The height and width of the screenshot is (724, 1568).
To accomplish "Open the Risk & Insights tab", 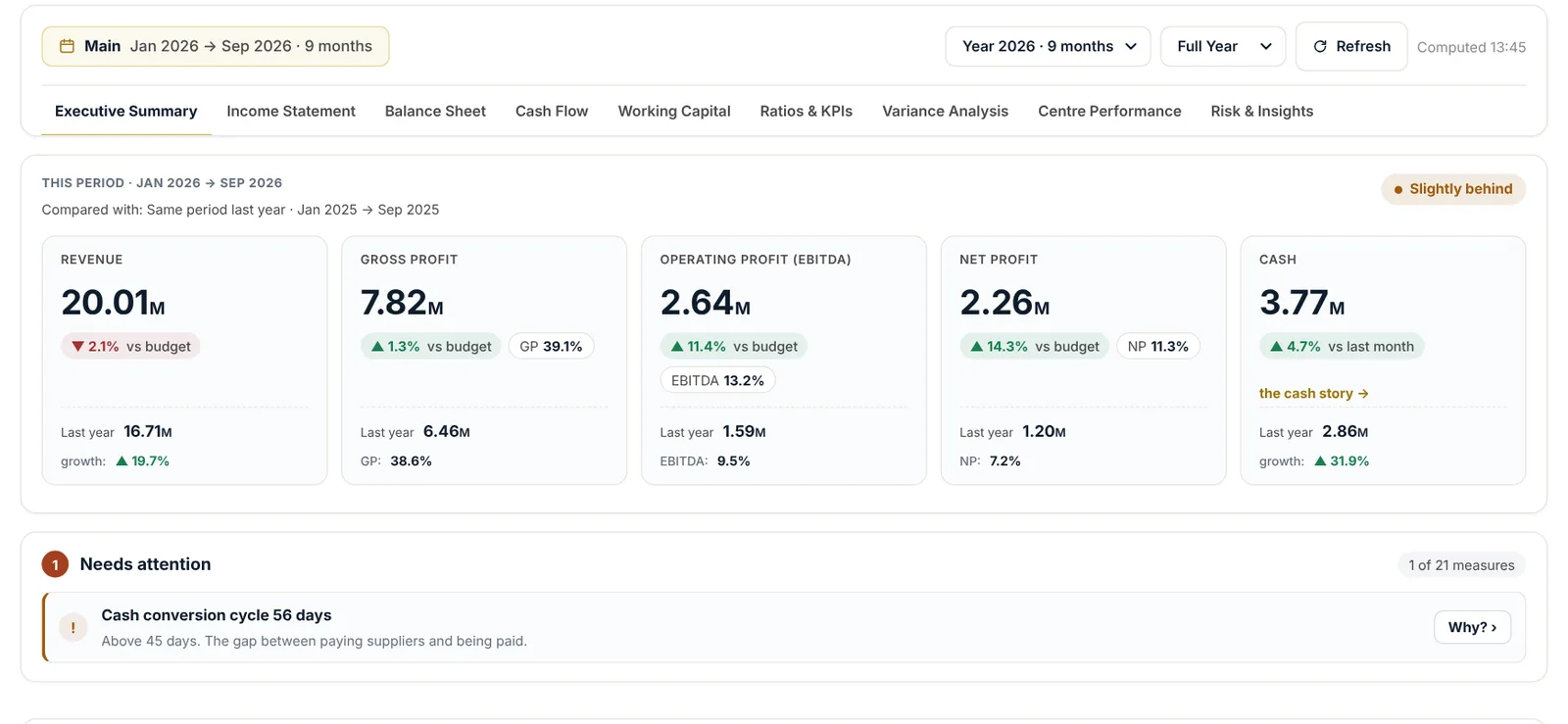I will [1262, 111].
